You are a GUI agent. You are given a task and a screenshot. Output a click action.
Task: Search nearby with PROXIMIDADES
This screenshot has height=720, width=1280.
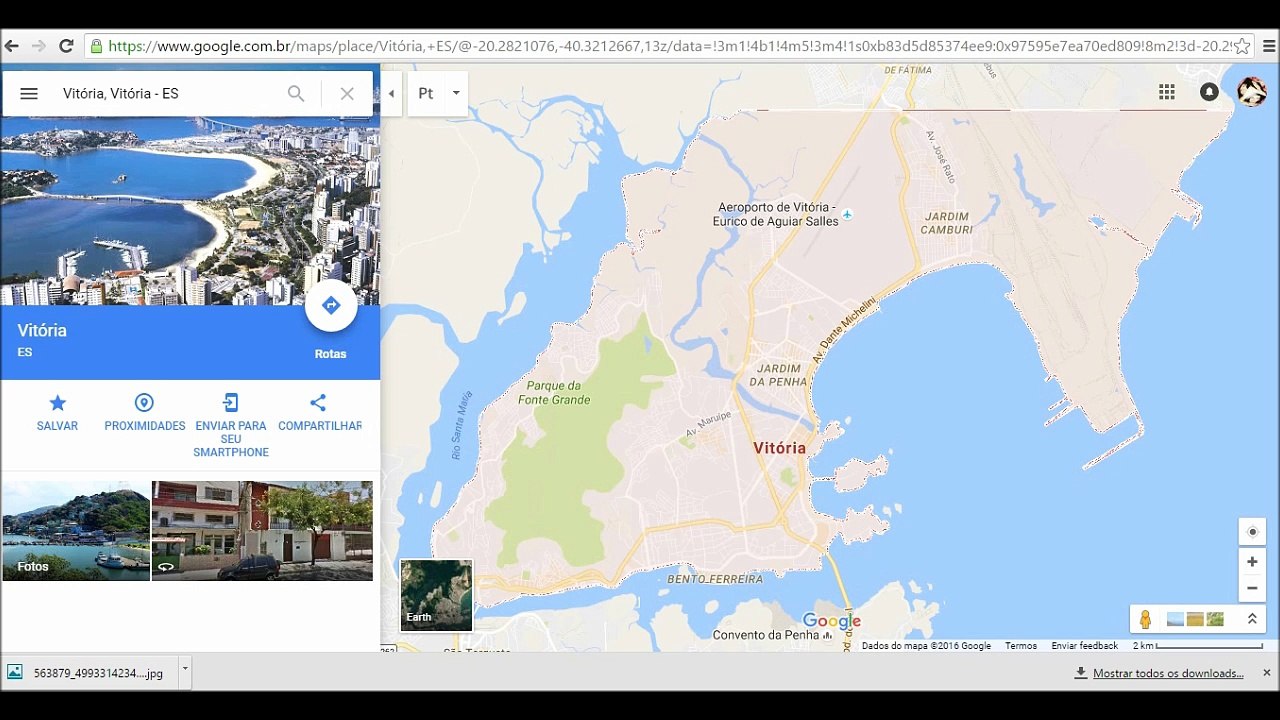pos(145,412)
